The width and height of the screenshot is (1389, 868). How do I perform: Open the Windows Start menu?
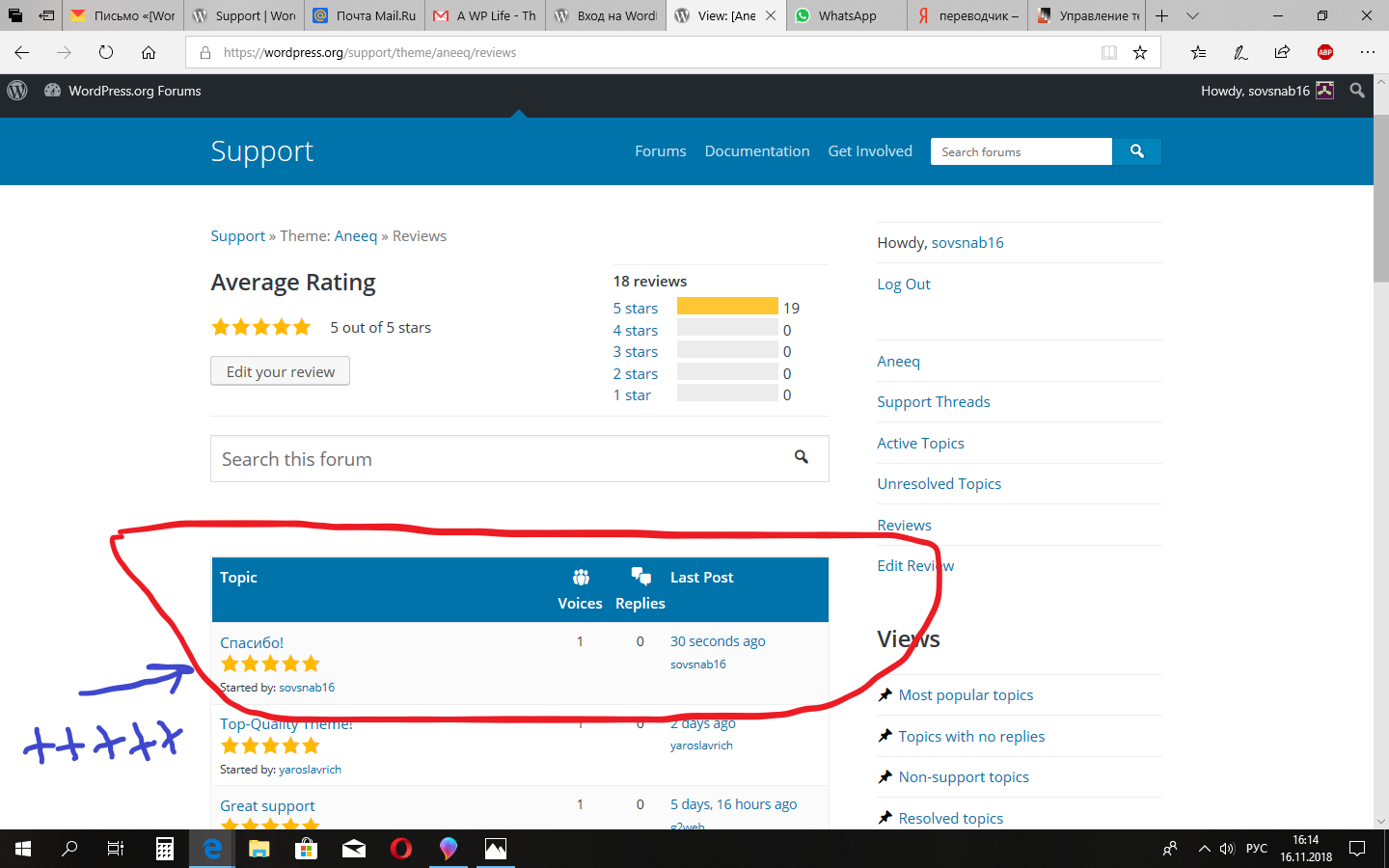23,849
